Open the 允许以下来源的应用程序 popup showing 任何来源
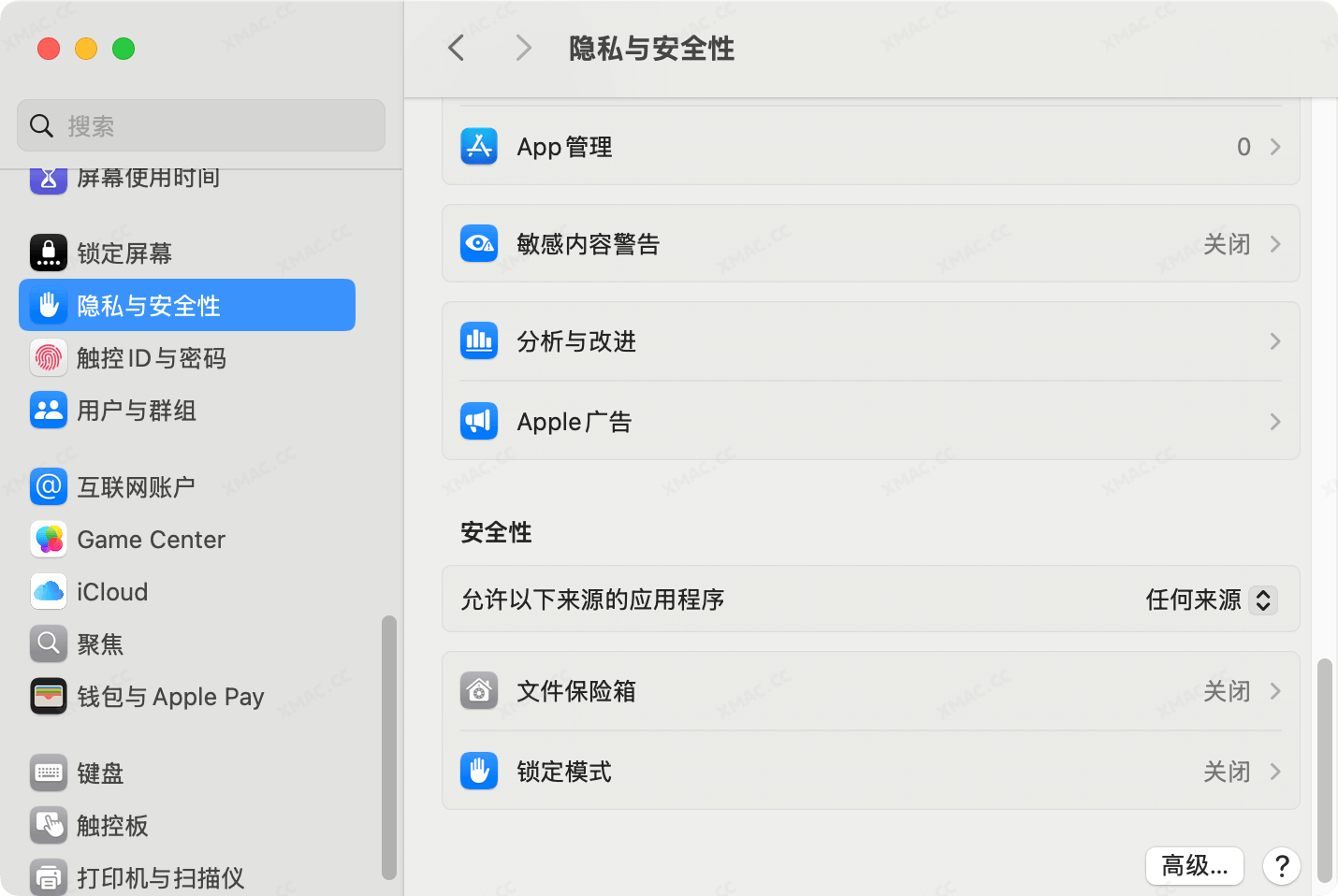 pos(1212,600)
